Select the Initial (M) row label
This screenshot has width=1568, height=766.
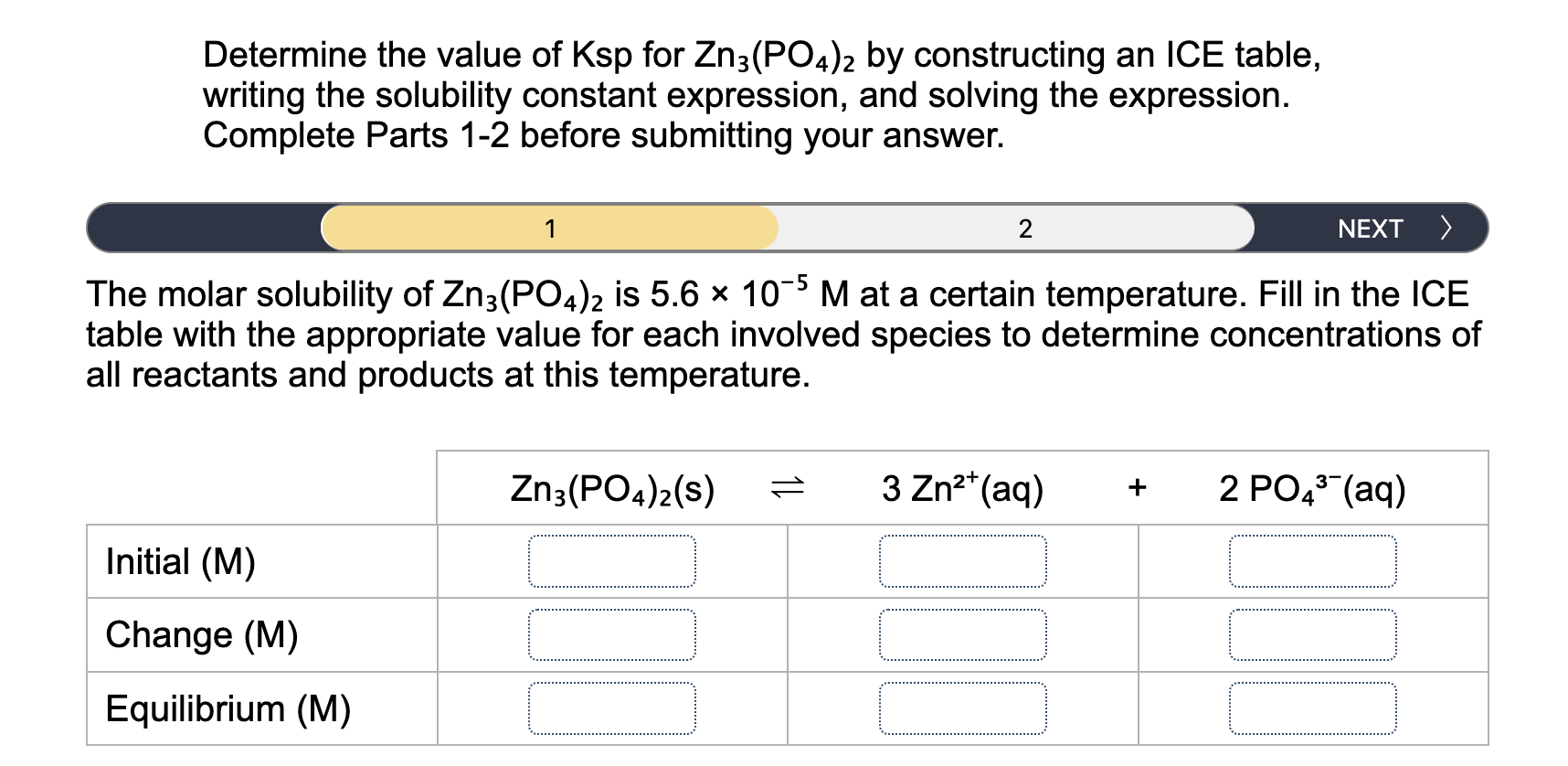(180, 561)
